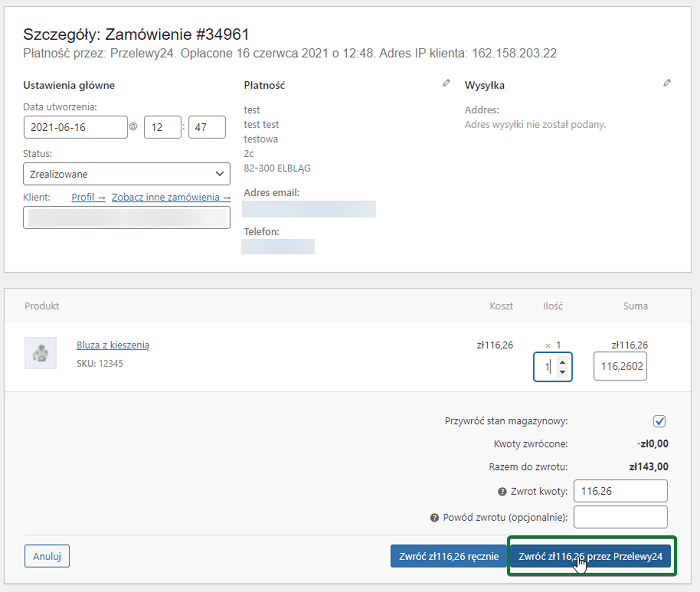The image size is (700, 592).
Task: Select the SKU: 12345 text
Action: [100, 363]
